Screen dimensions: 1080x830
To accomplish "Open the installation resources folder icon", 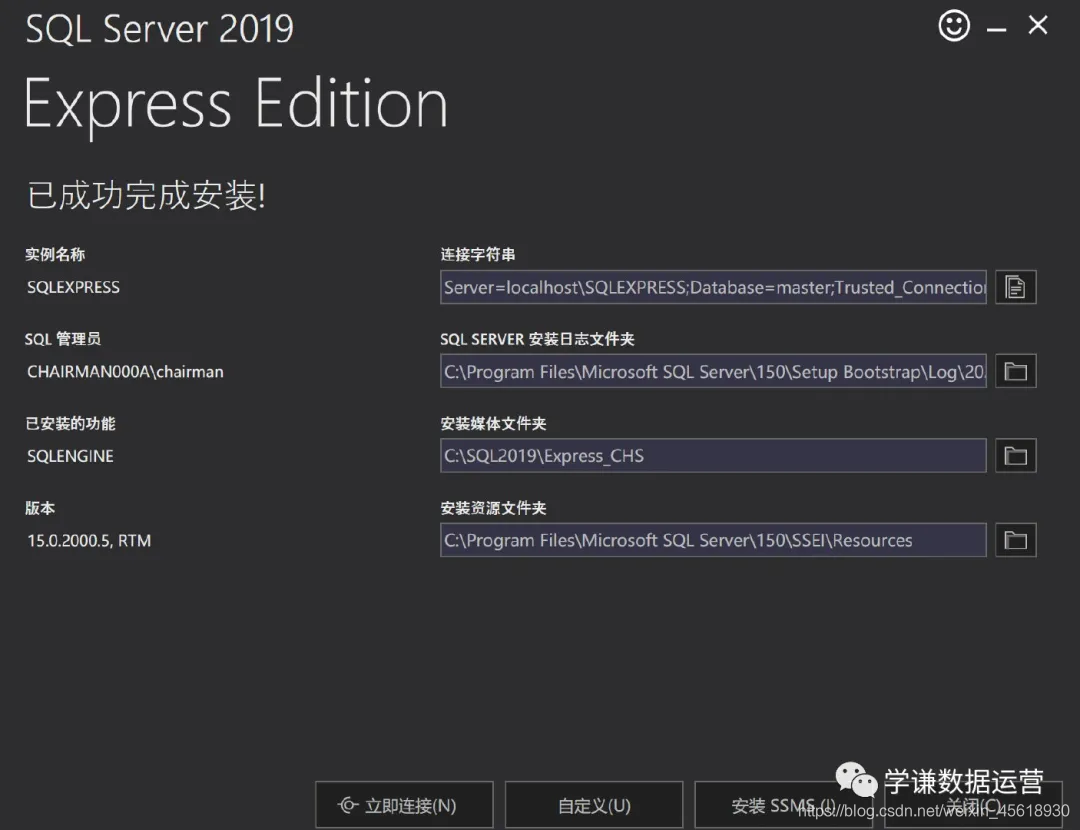I will (1016, 540).
